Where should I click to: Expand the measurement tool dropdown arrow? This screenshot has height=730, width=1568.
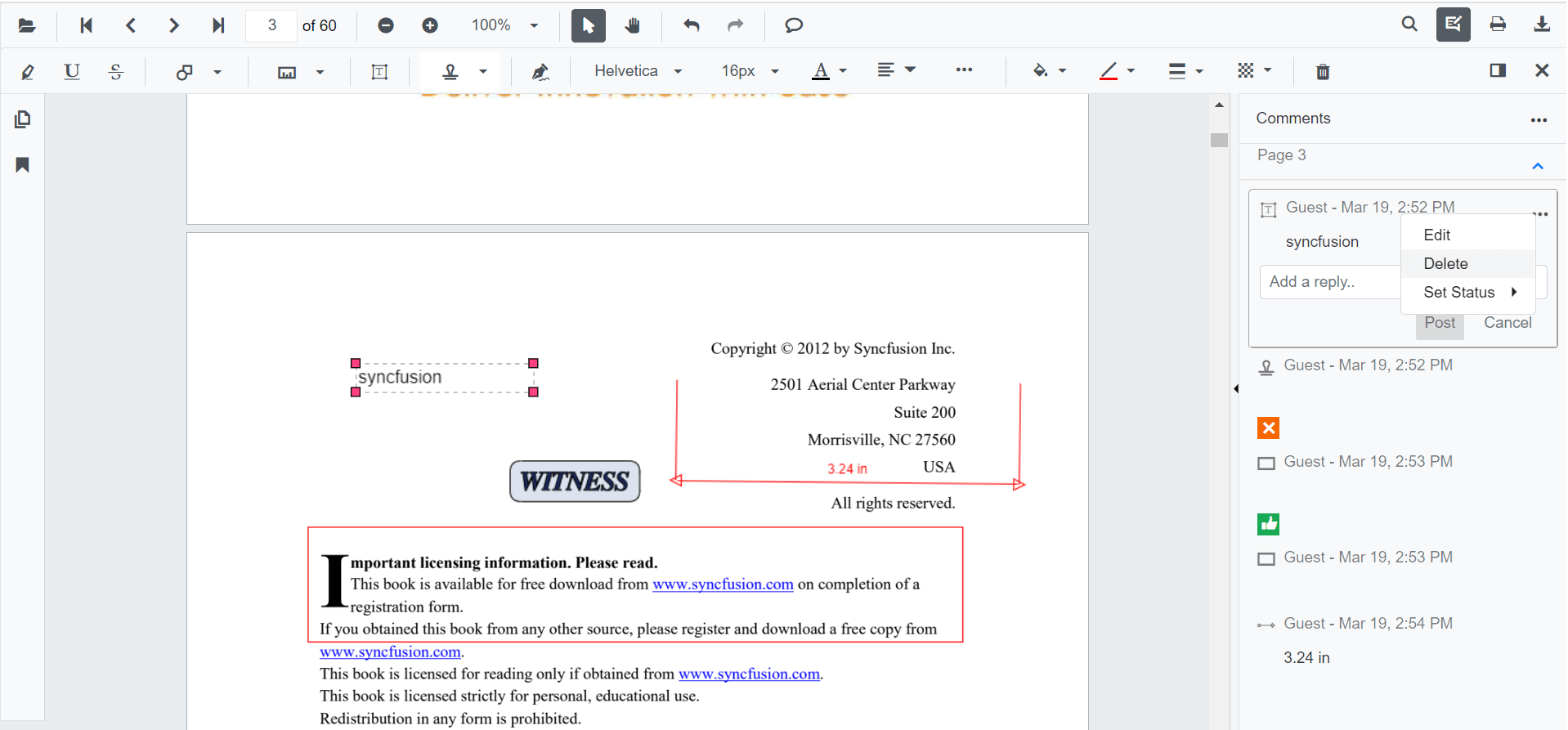coord(320,72)
